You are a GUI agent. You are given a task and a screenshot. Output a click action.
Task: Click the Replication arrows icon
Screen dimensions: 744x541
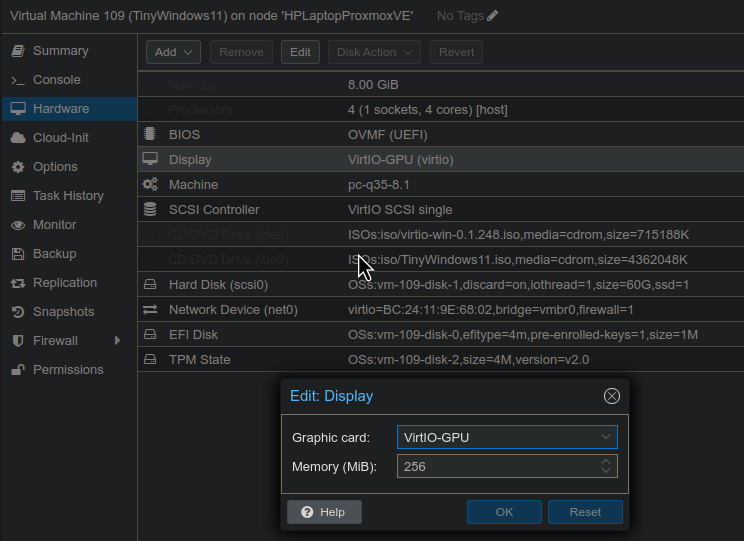point(17,283)
